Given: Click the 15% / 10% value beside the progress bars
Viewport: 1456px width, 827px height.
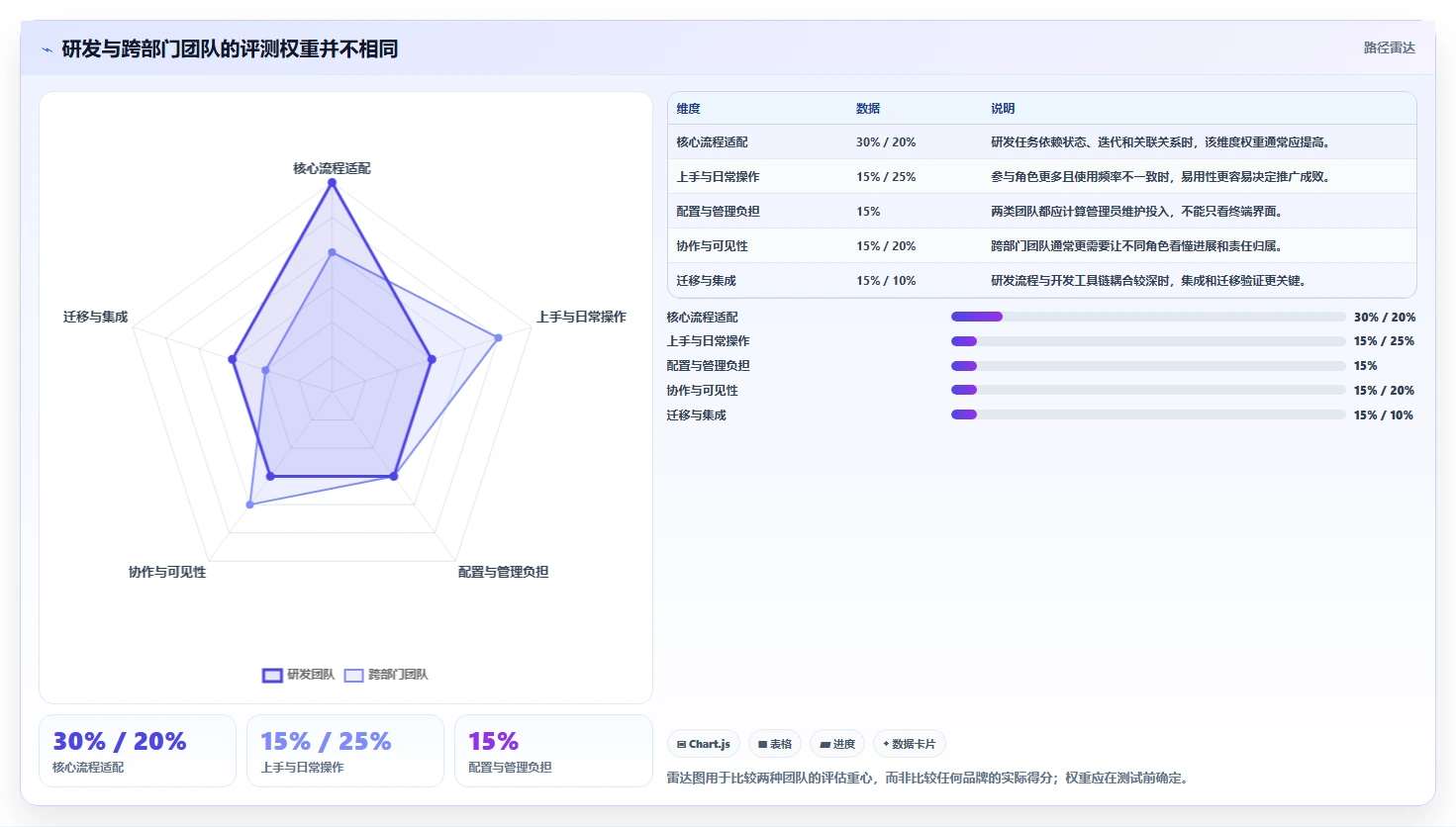Looking at the screenshot, I should point(1383,415).
